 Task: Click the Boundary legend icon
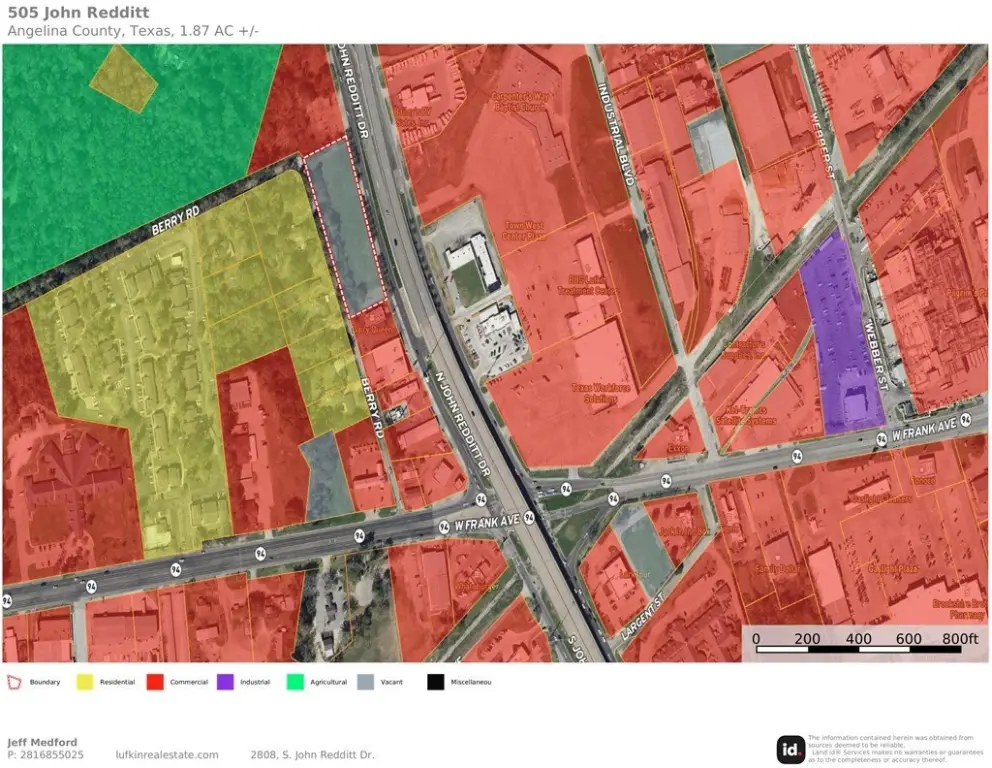click(14, 682)
